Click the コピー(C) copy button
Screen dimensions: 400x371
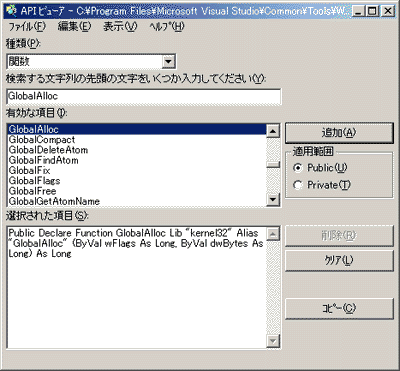tap(339, 309)
